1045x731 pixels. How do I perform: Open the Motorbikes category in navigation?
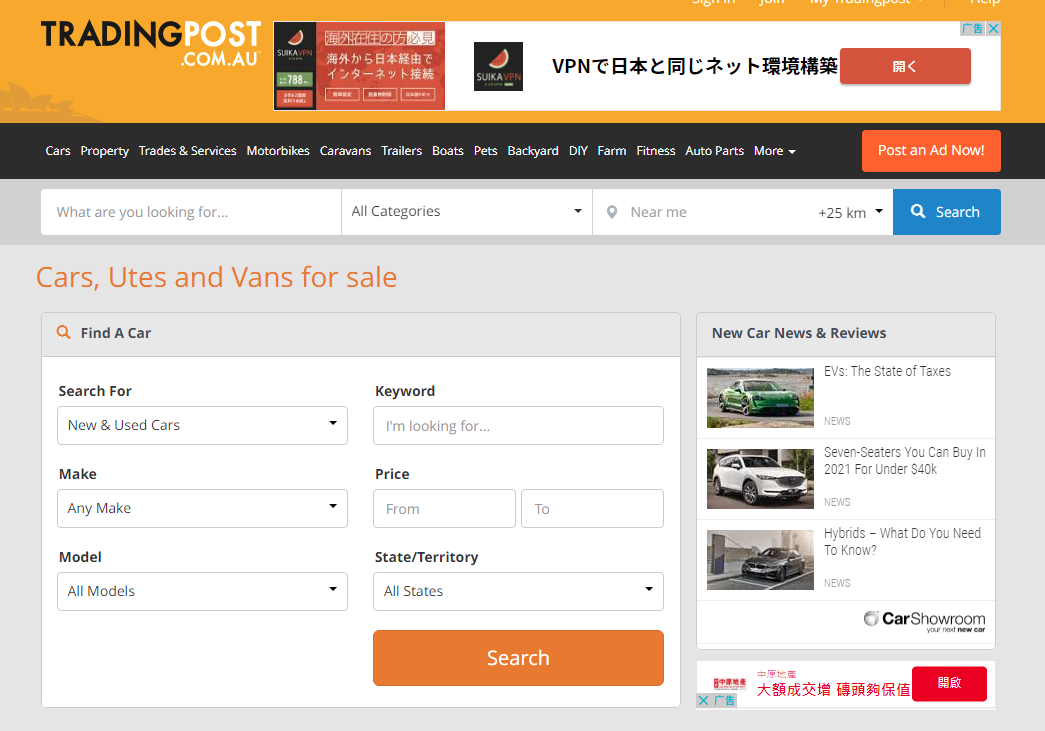pyautogui.click(x=278, y=151)
